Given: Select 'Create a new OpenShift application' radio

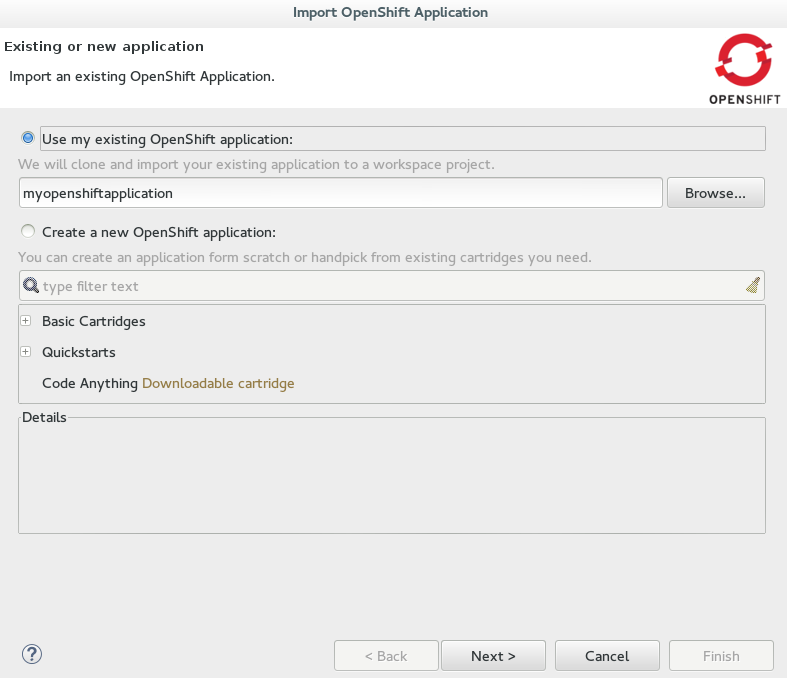Looking at the screenshot, I should [28, 231].
